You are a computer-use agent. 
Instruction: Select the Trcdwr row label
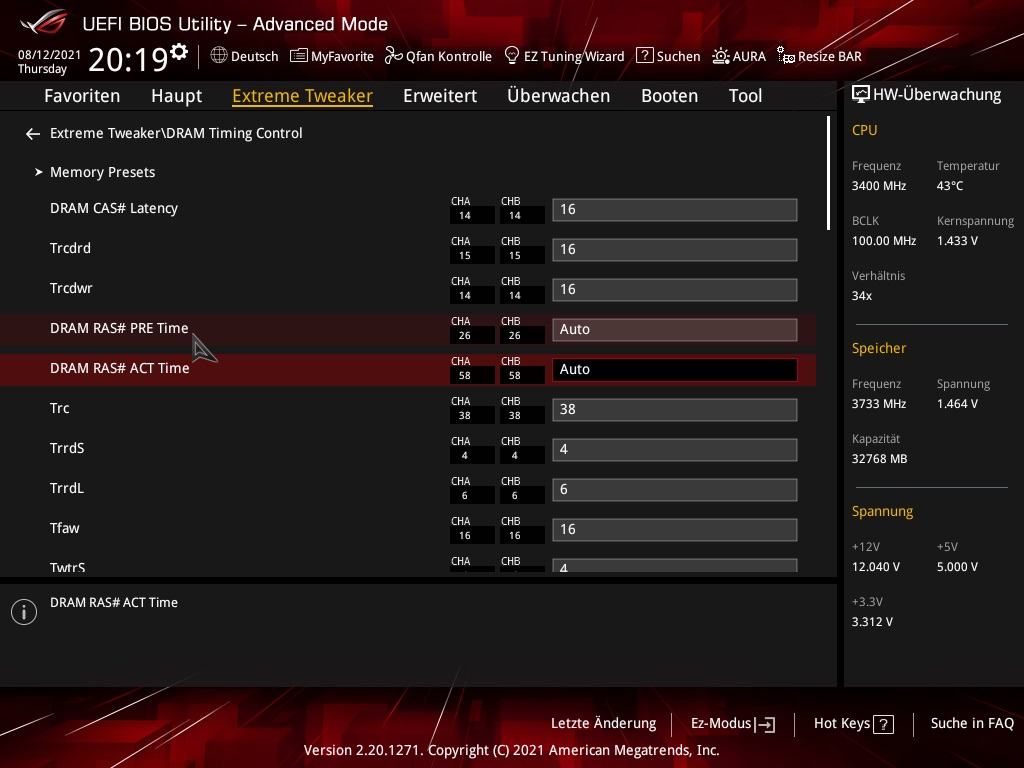click(x=71, y=288)
